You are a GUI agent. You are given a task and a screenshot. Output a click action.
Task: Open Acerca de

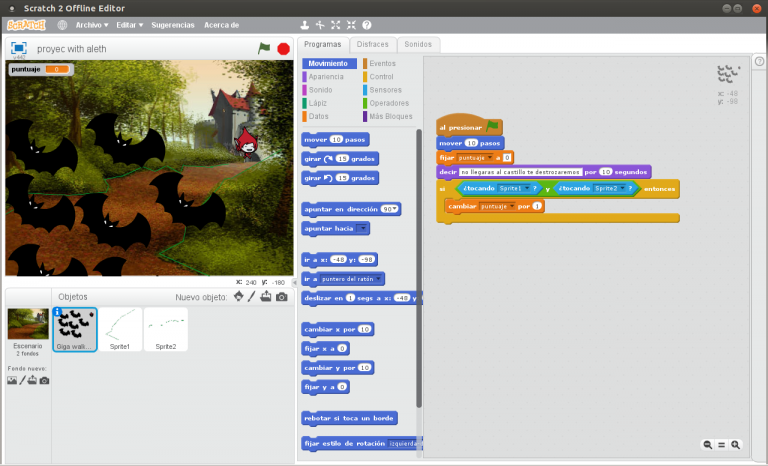221,25
